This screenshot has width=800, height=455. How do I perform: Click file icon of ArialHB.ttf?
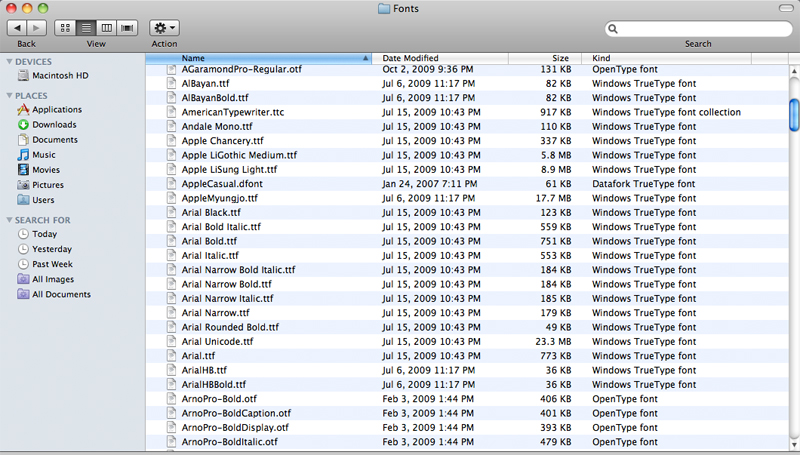coord(171,370)
